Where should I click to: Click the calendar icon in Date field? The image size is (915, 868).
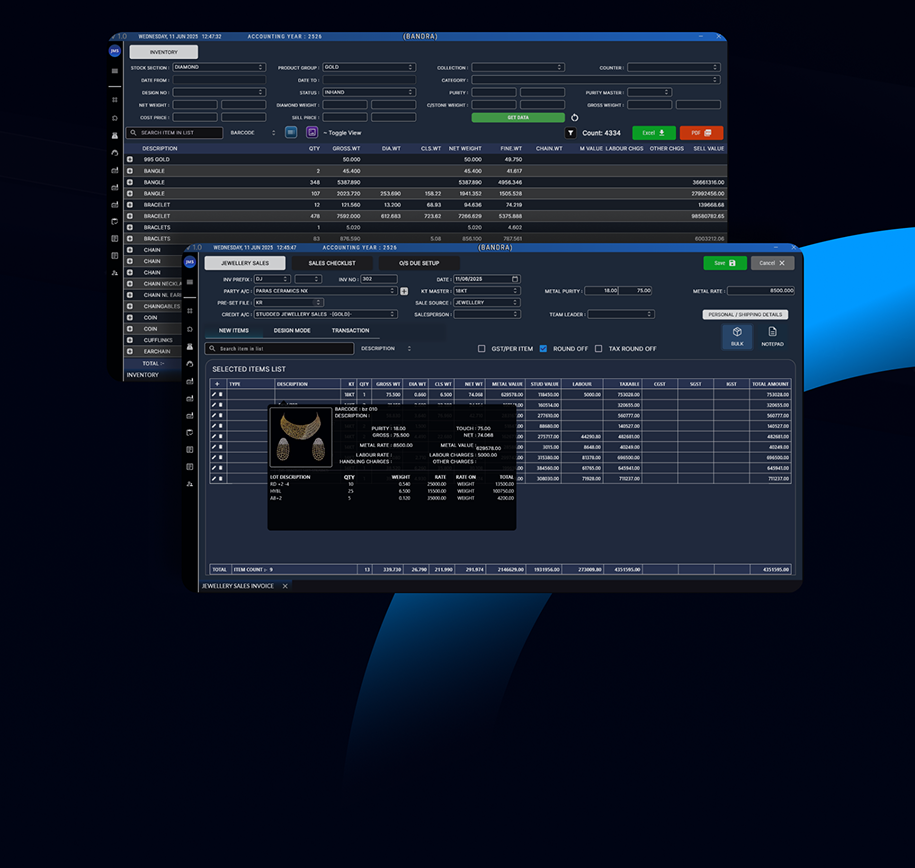tap(515, 279)
